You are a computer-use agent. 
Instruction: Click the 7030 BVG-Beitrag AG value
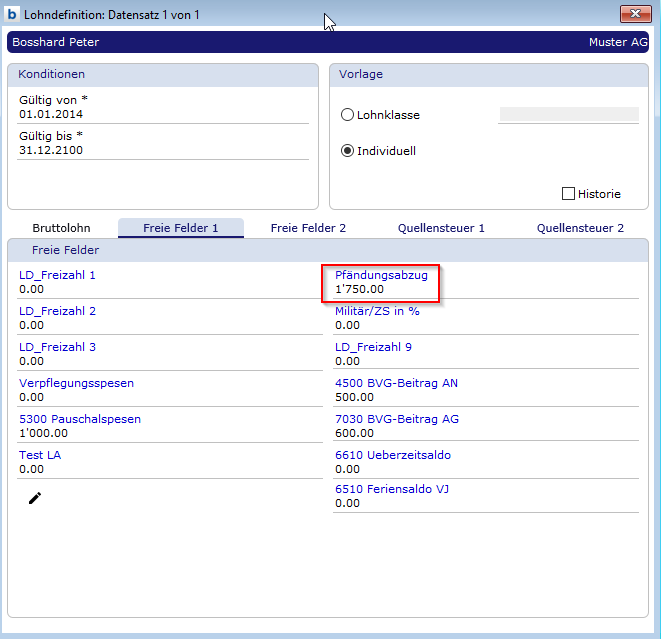[485, 434]
